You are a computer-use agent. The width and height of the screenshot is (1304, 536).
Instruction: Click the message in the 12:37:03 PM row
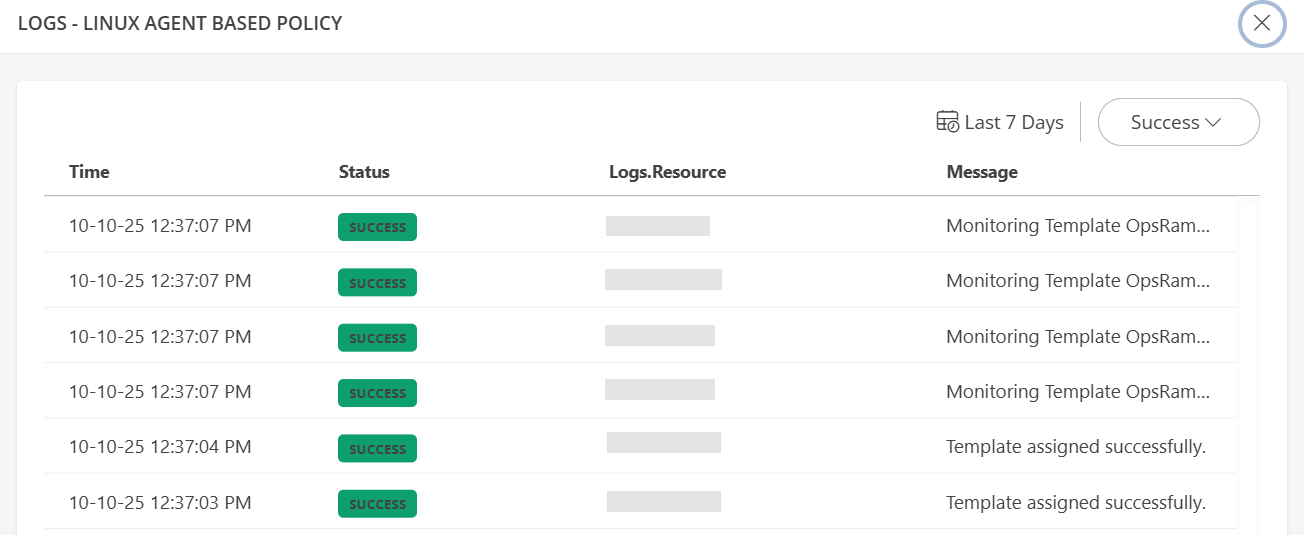point(1075,502)
